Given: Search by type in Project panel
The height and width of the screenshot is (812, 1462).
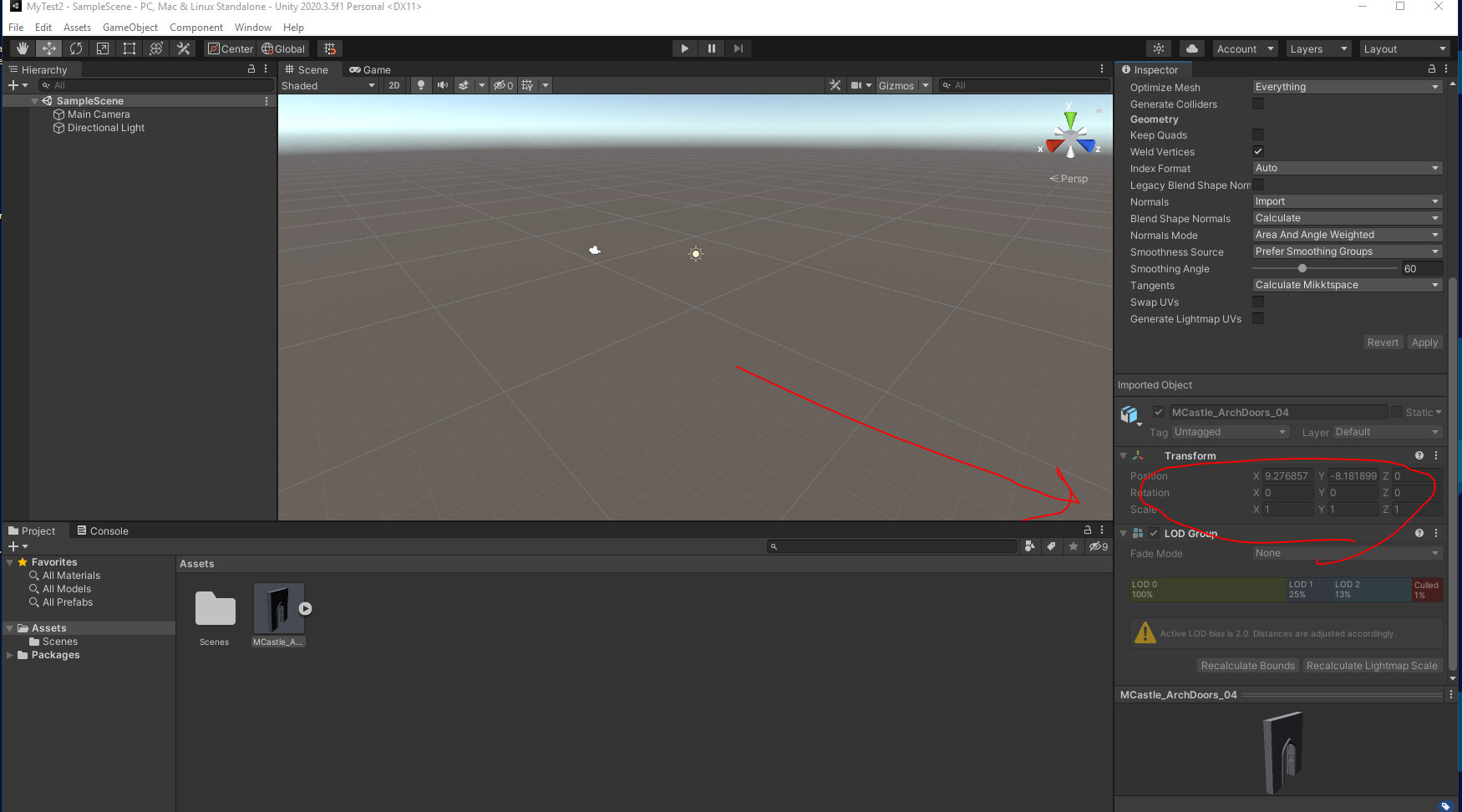Looking at the screenshot, I should point(1030,546).
